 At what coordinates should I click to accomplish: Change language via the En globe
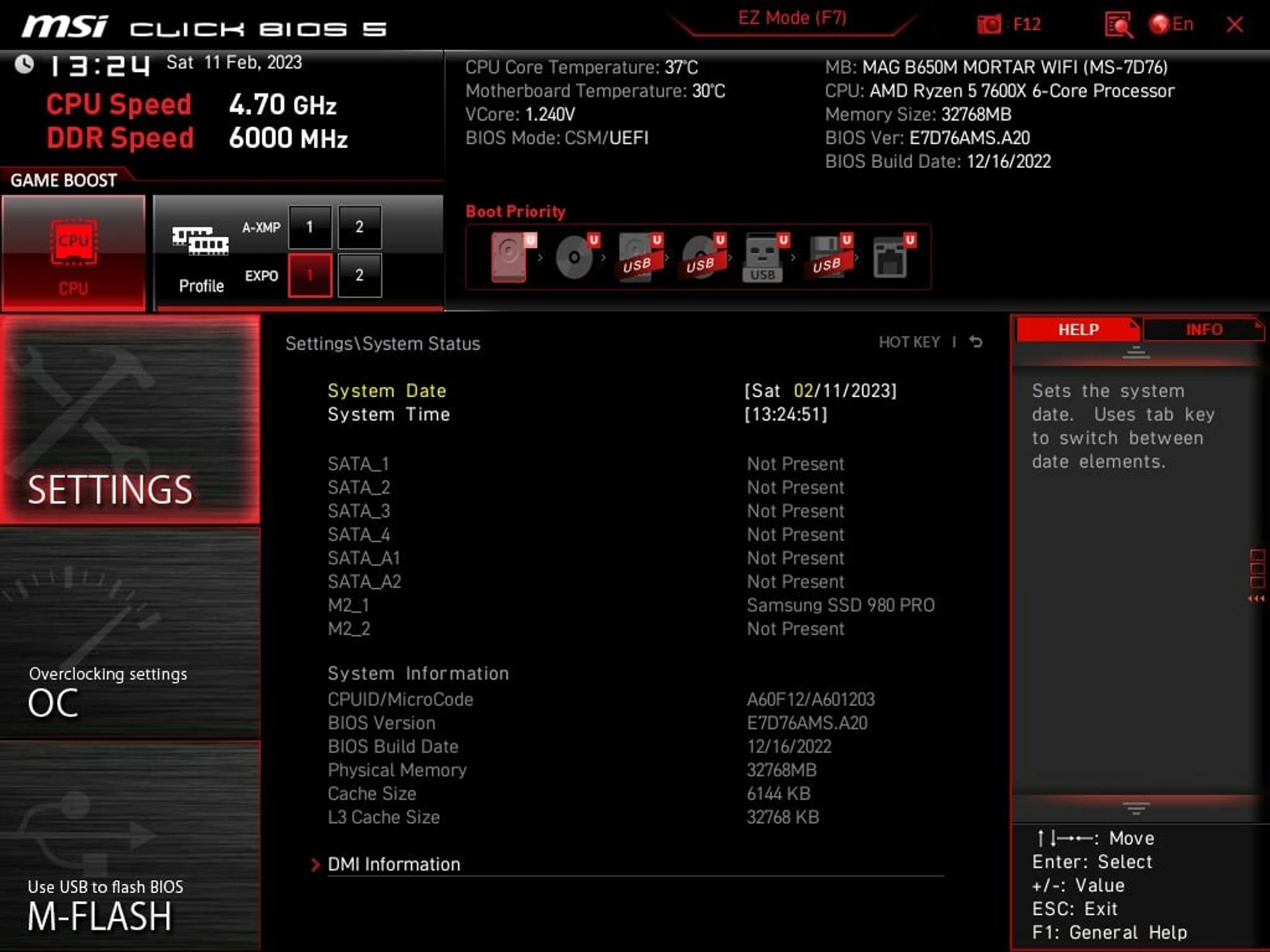tap(1171, 24)
